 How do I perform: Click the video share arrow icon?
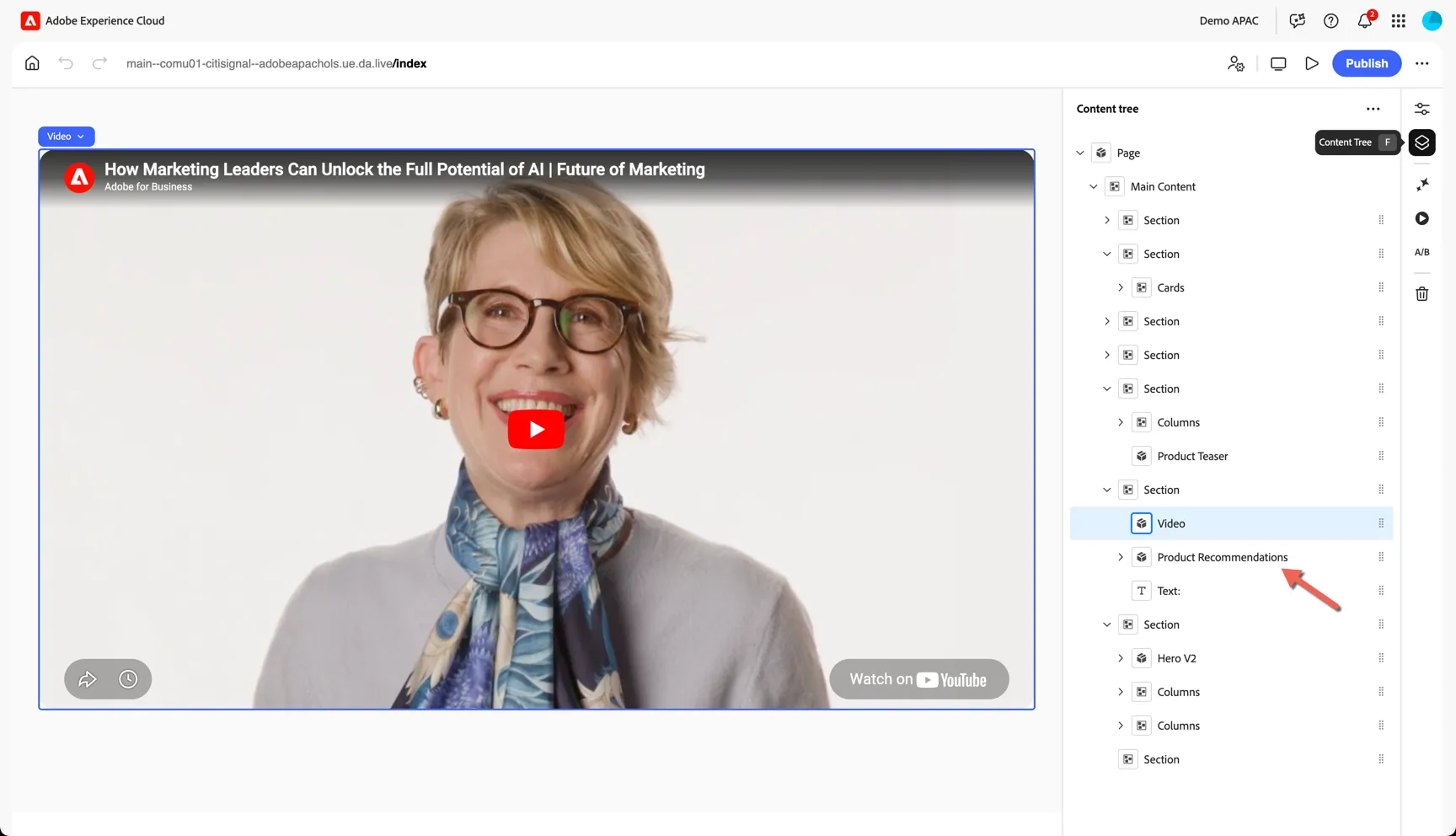(88, 679)
